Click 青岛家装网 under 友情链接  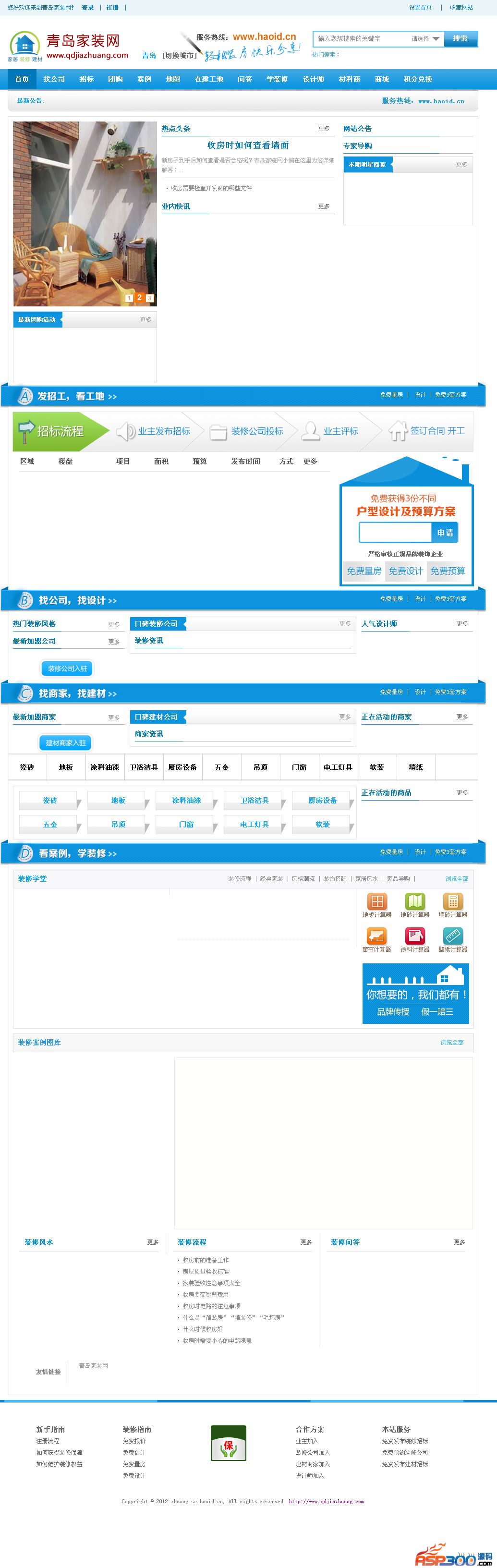[x=93, y=1365]
